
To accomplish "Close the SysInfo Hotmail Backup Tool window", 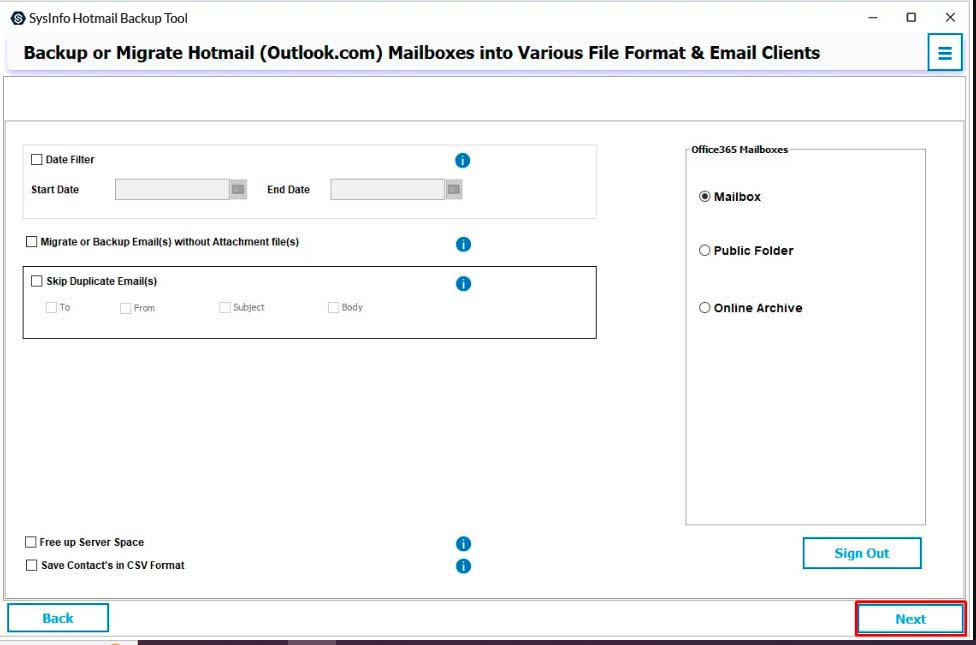I will [x=950, y=17].
